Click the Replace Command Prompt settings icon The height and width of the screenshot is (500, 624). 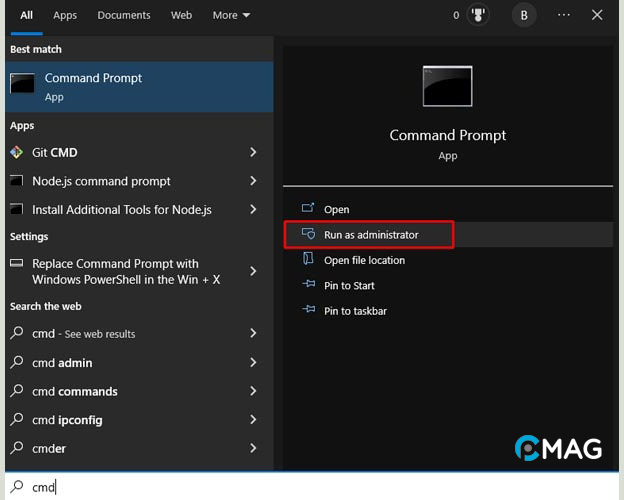click(17, 263)
